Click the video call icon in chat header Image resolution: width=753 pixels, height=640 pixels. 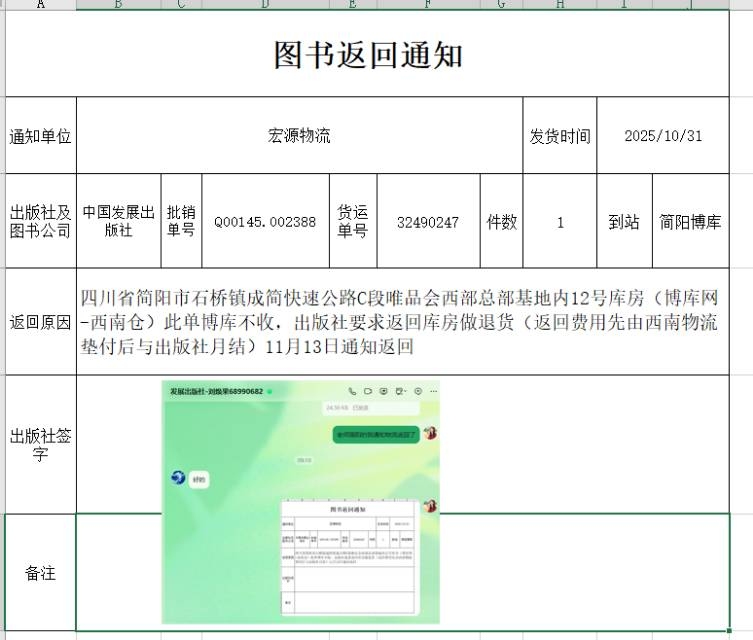(x=368, y=391)
